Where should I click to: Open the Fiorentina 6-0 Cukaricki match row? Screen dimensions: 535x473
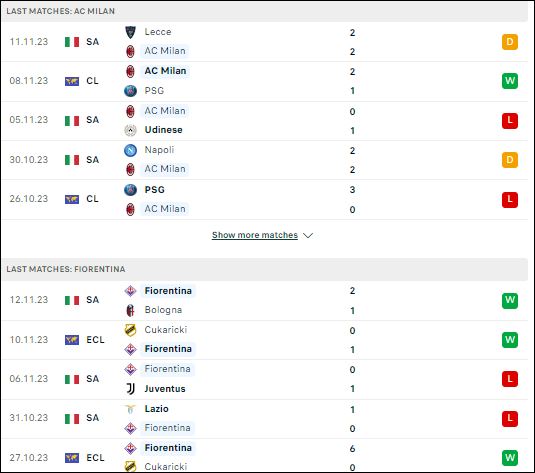pos(265,457)
